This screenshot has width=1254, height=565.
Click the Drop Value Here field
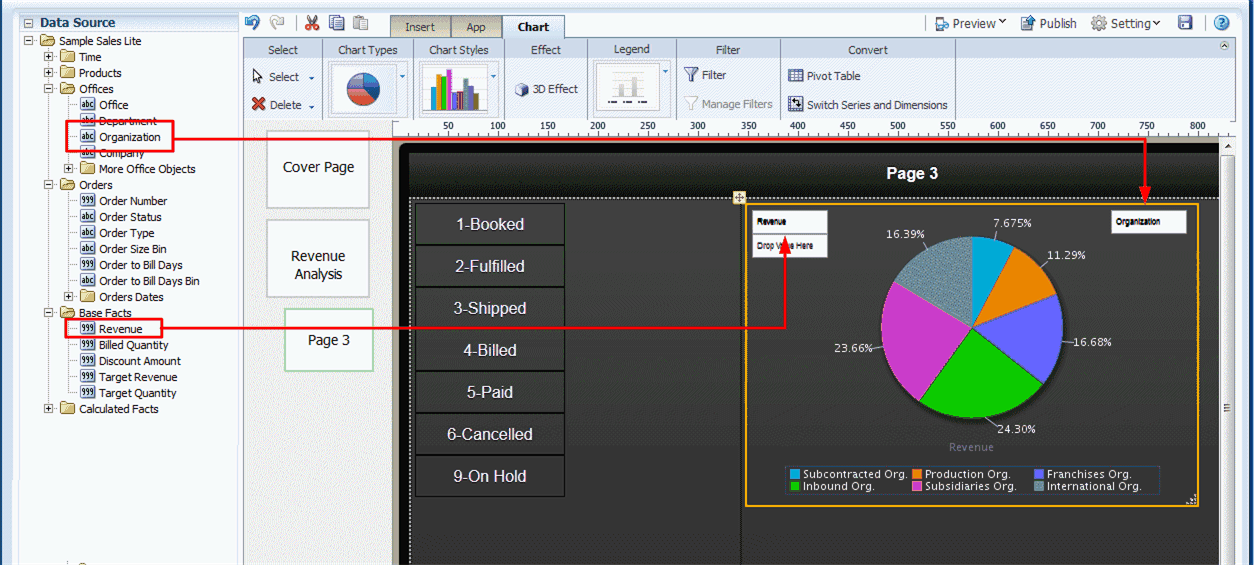(790, 246)
